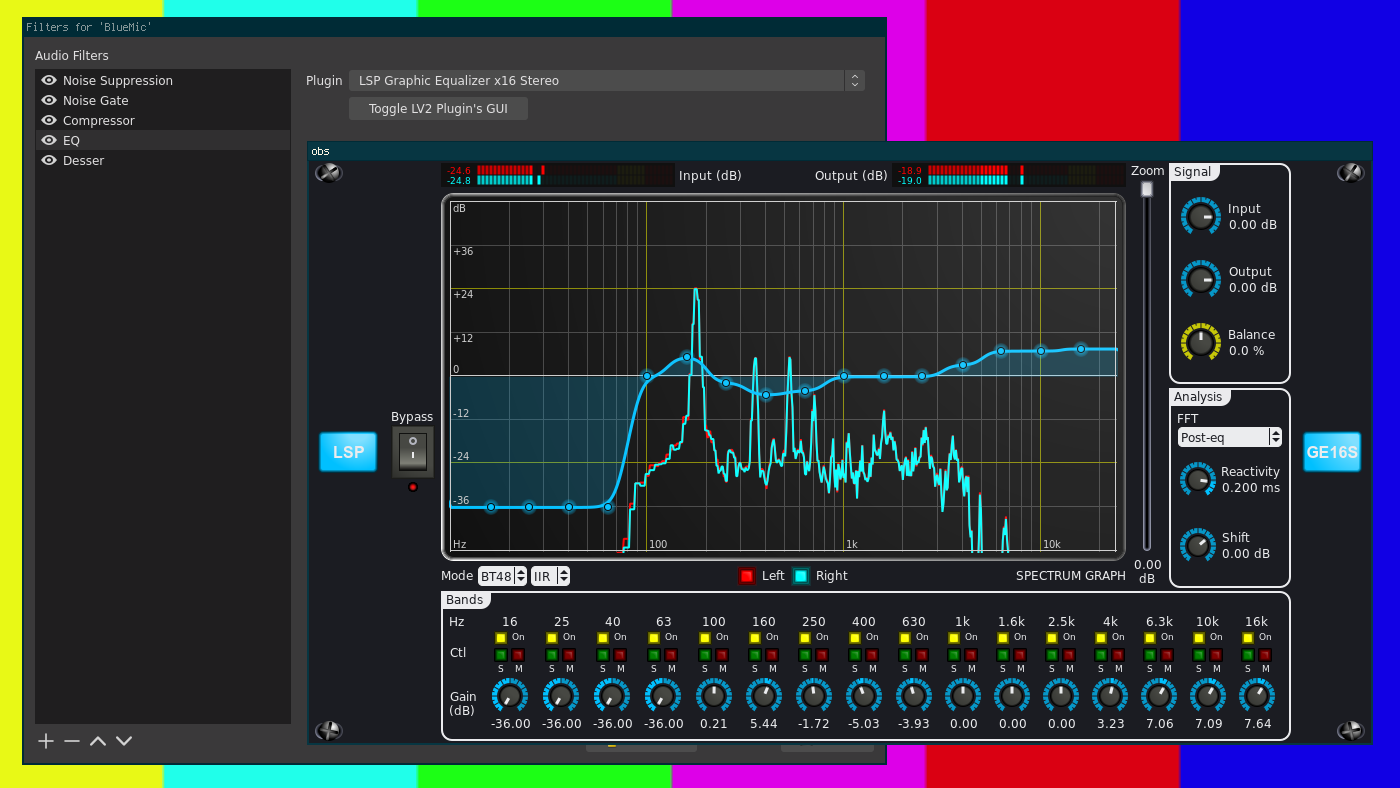Click the Shift knob in Analysis
Viewport: 1400px width, 788px height.
coord(1198,546)
